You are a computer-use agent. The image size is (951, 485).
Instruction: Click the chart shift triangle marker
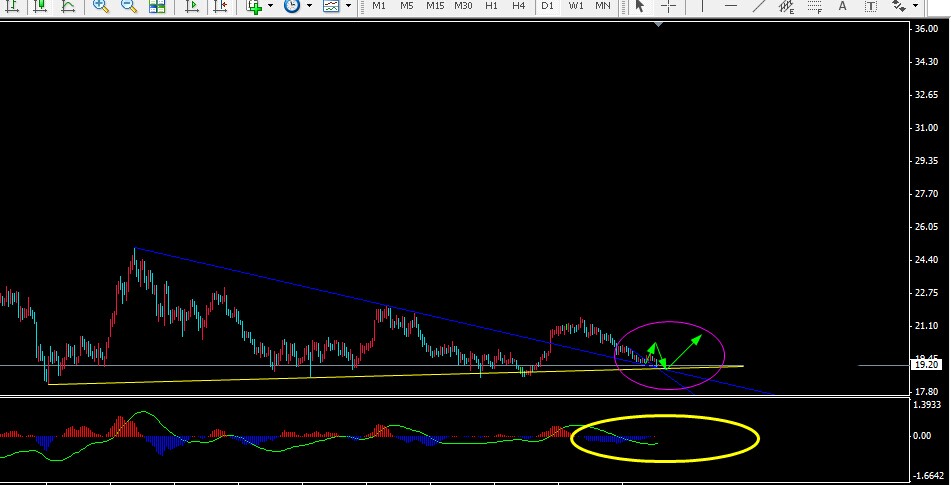point(659,24)
